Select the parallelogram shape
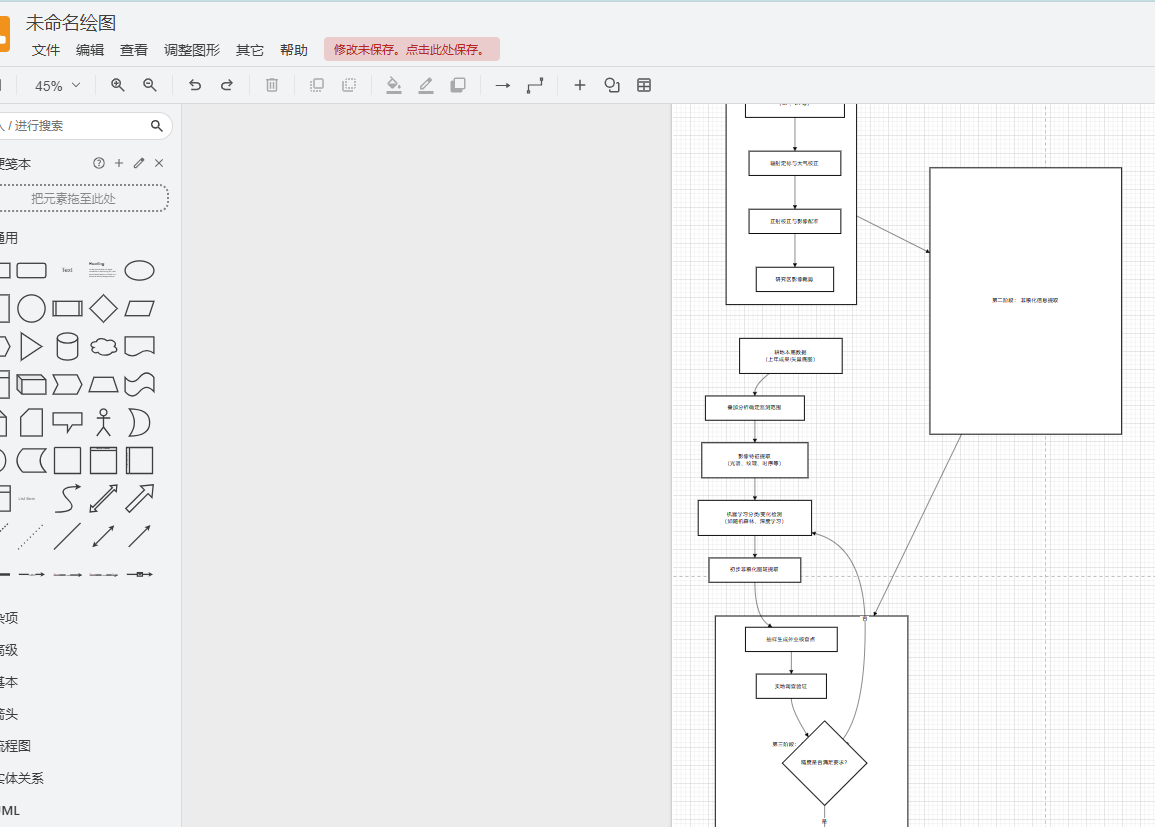 [139, 309]
